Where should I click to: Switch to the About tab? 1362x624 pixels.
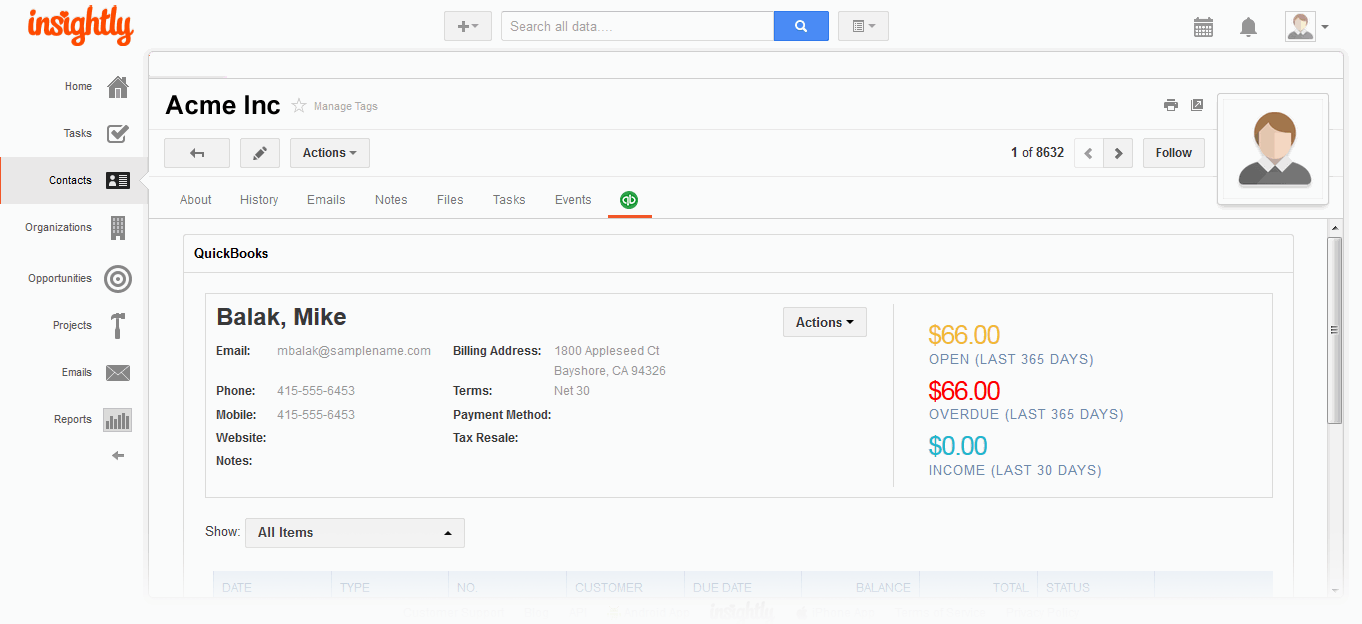point(196,200)
